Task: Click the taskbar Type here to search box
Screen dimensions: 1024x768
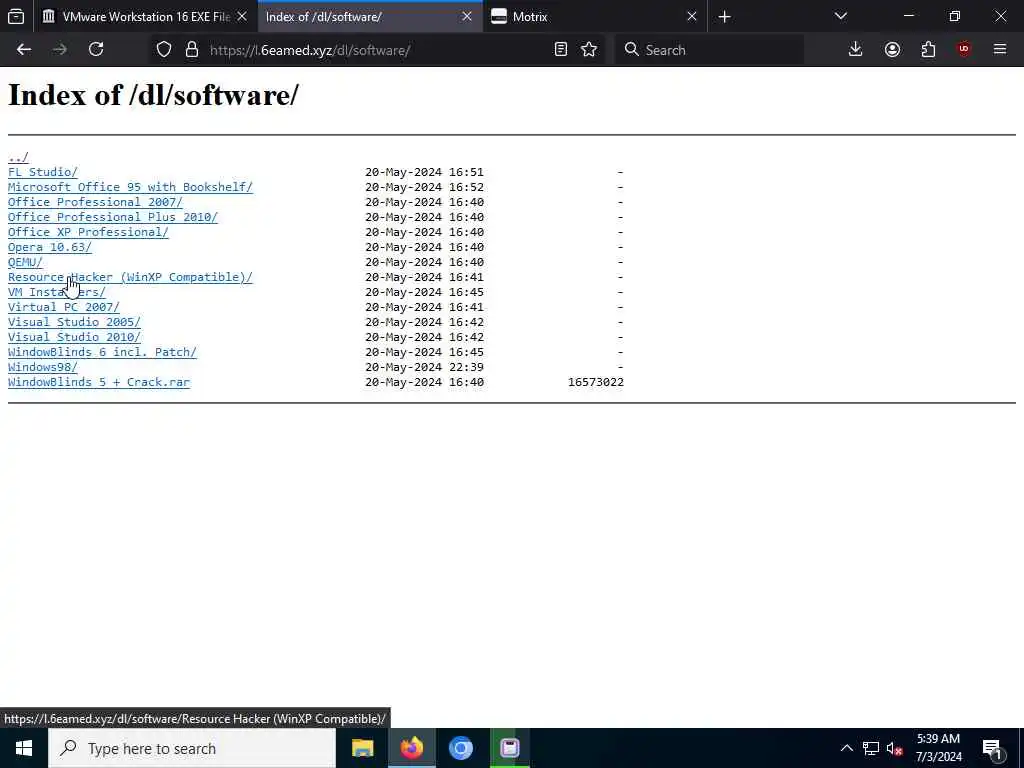Action: click(192, 748)
